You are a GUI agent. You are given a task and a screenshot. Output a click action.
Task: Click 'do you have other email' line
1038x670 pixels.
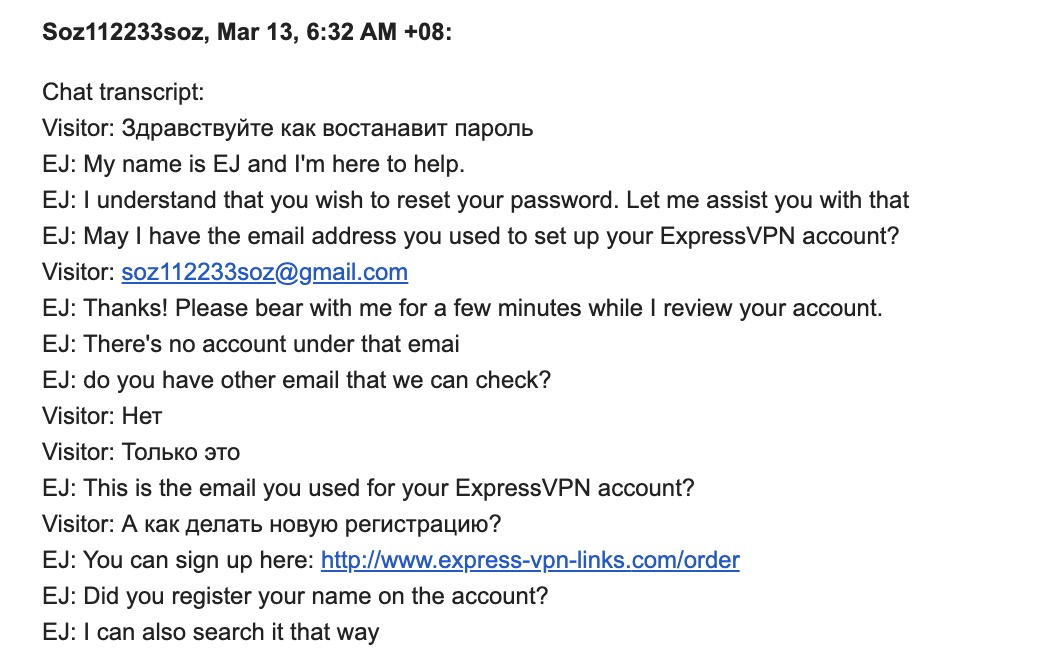coord(297,380)
